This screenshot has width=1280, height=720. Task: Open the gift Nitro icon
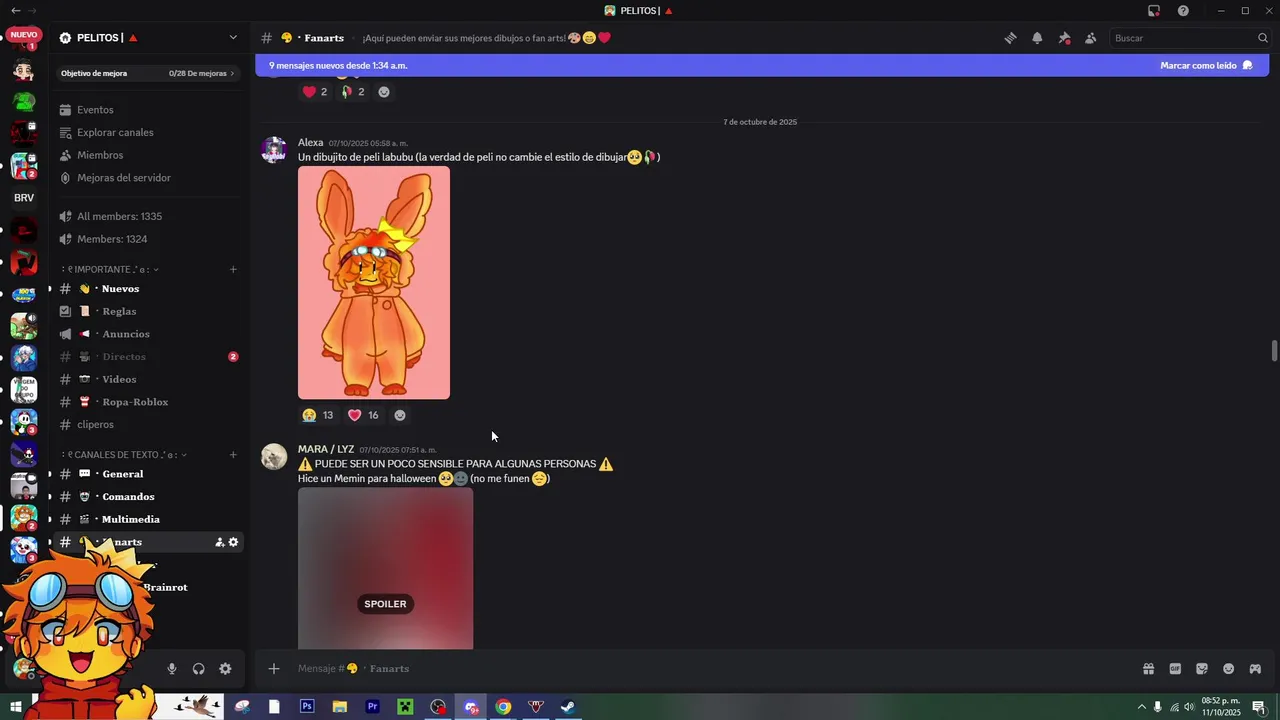(x=1148, y=669)
